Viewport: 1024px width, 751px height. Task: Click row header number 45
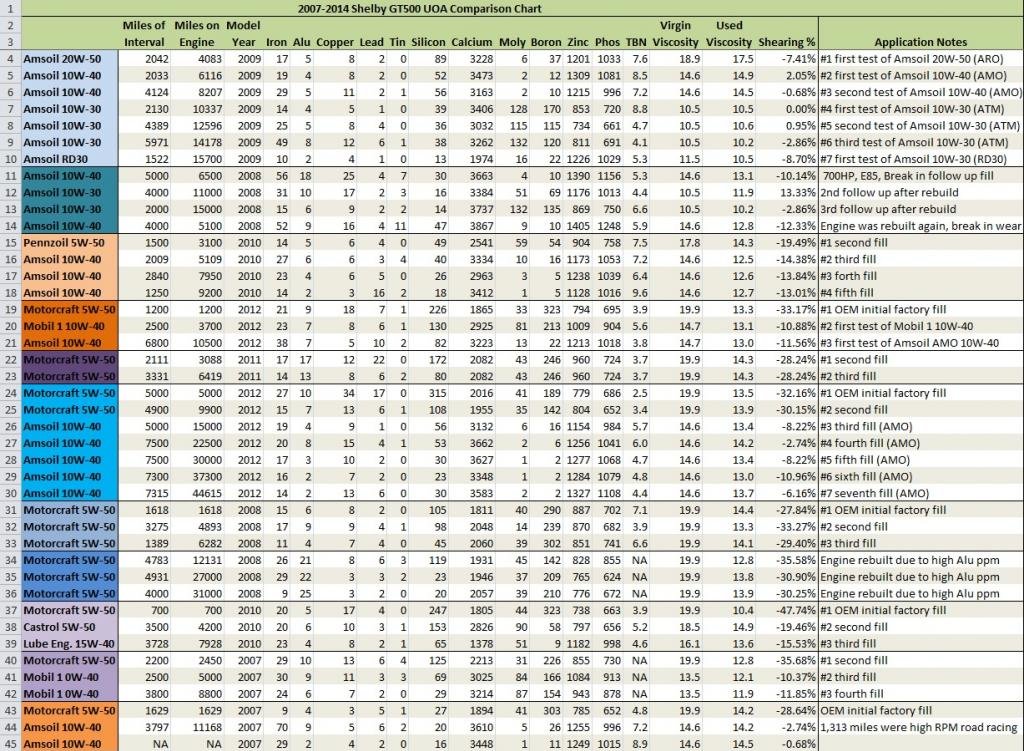pyautogui.click(x=10, y=744)
